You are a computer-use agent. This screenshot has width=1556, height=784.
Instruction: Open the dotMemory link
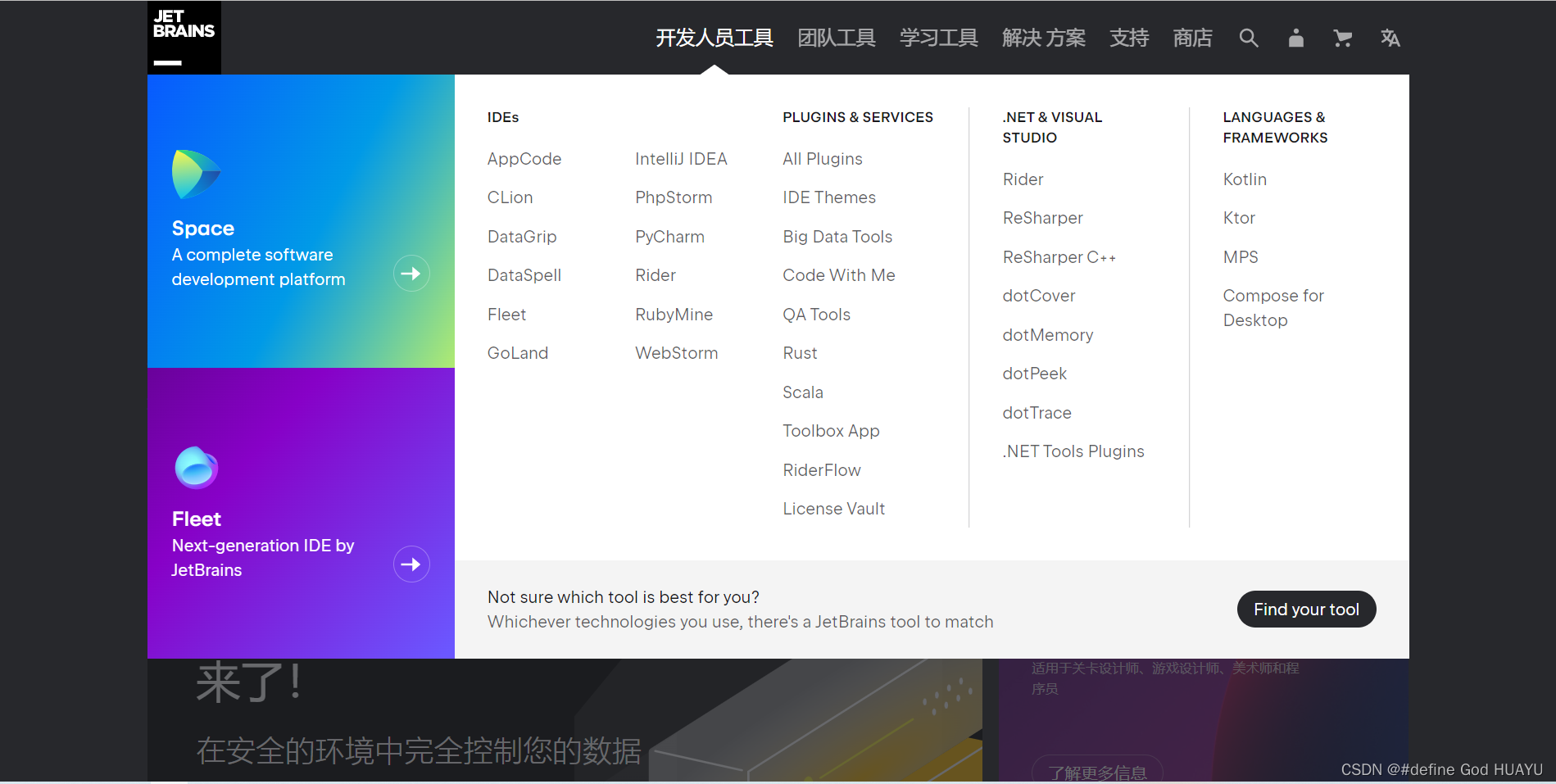click(x=1048, y=335)
